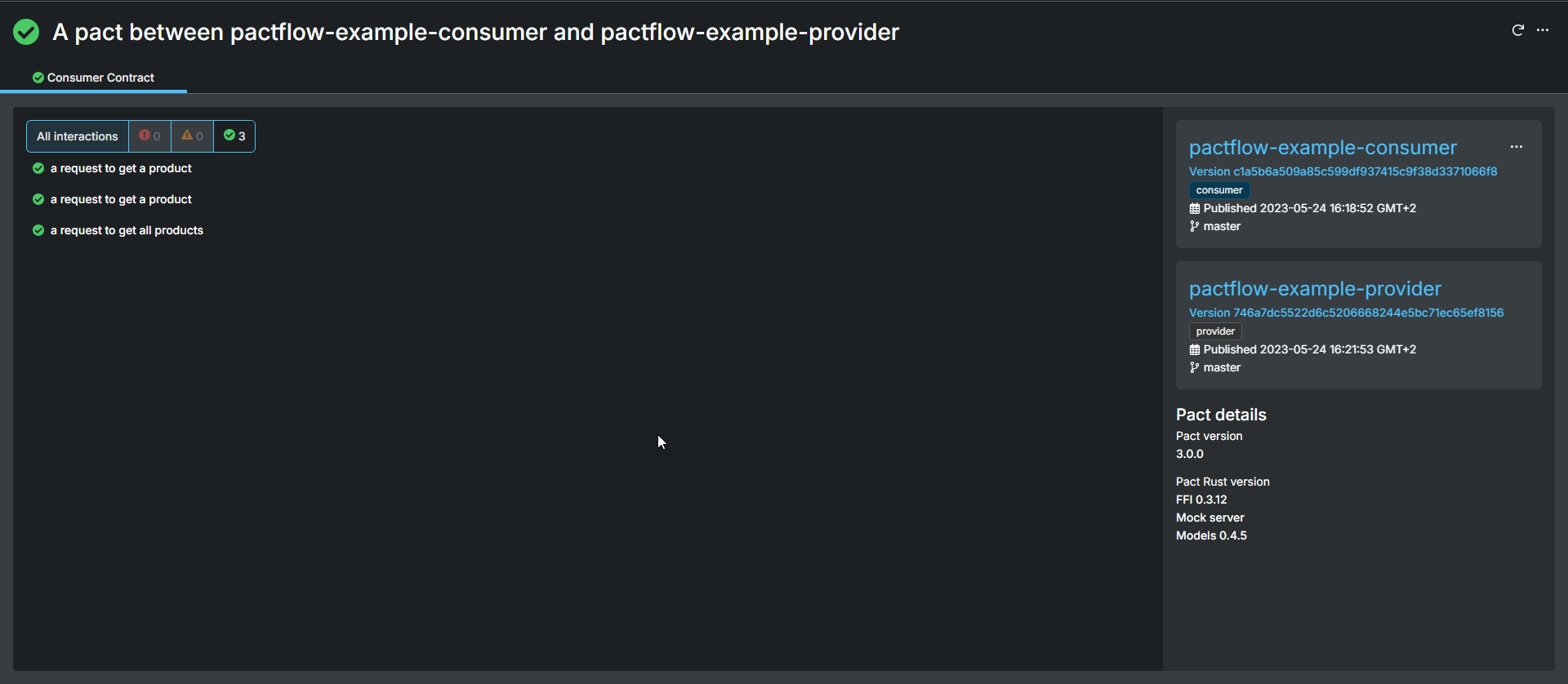Image resolution: width=1568 pixels, height=684 pixels.
Task: Open the pactflow-example-provider link
Action: 1315,288
